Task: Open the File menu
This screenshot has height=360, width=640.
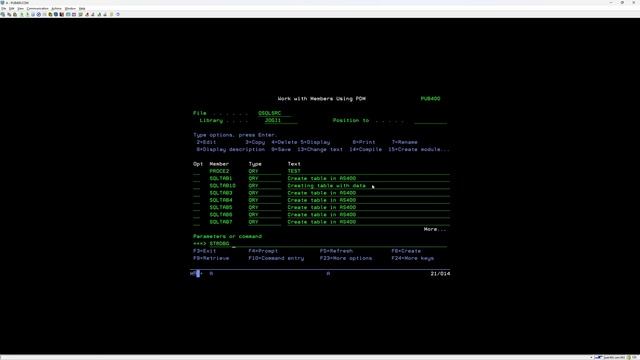Action: point(3,9)
